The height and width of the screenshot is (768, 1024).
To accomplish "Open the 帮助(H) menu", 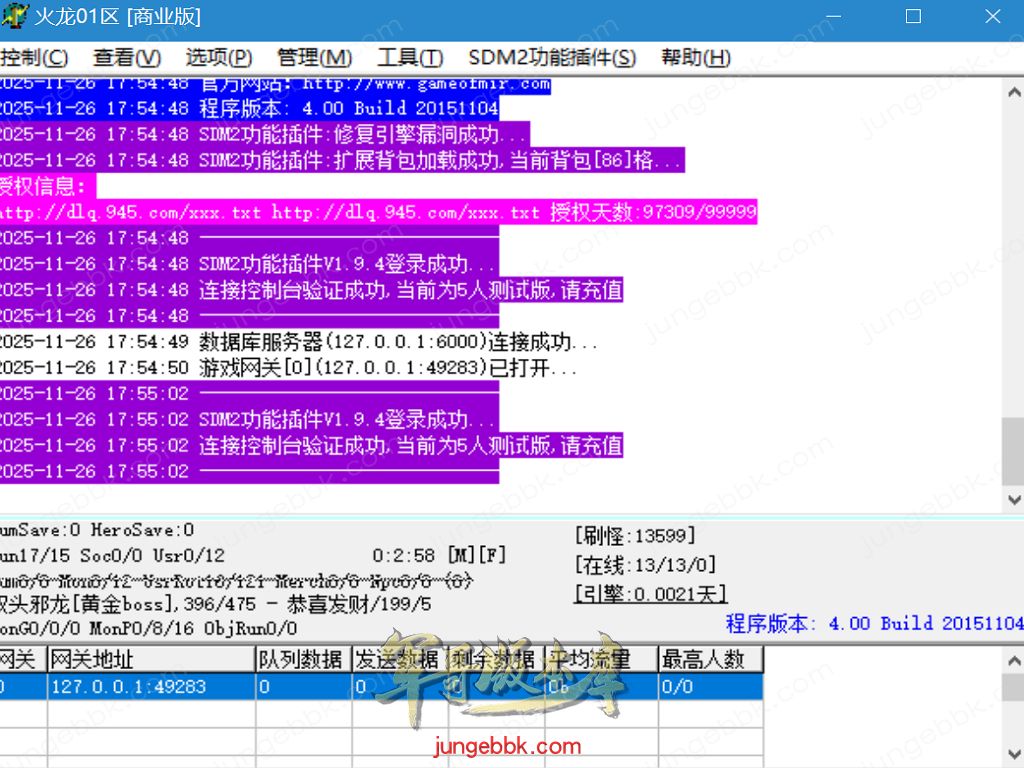I will click(696, 58).
